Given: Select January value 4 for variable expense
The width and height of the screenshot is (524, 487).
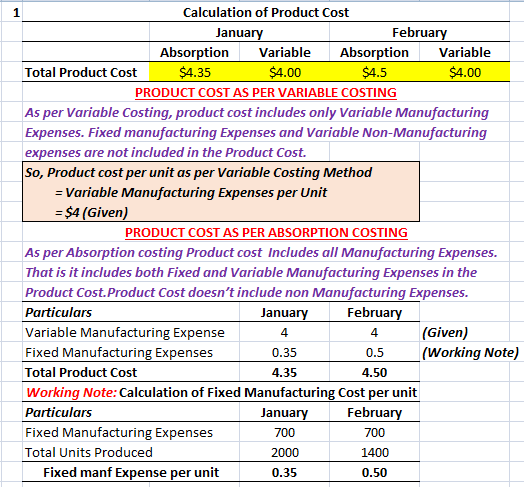Looking at the screenshot, I should 284,333.
